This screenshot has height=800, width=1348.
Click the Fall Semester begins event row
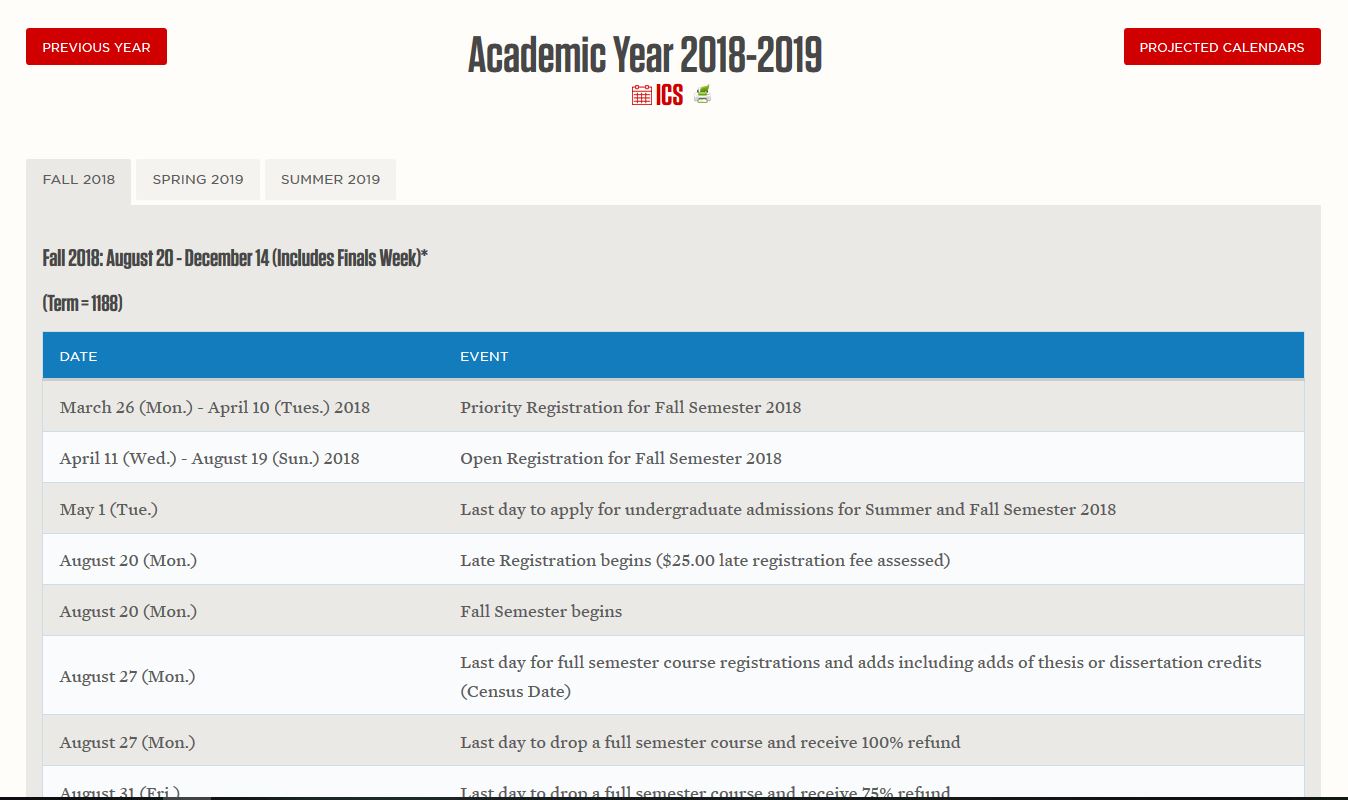541,611
